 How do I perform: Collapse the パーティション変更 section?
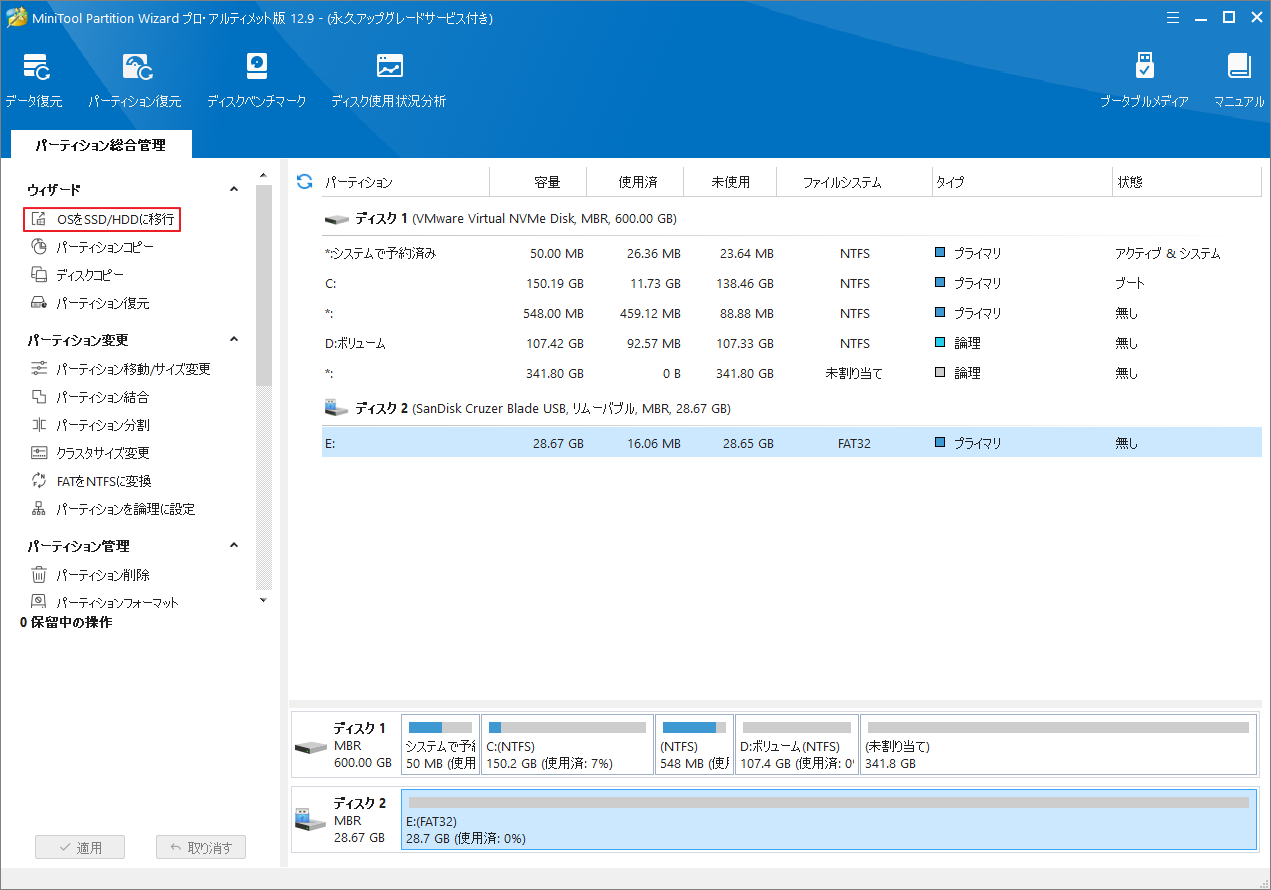pos(234,340)
